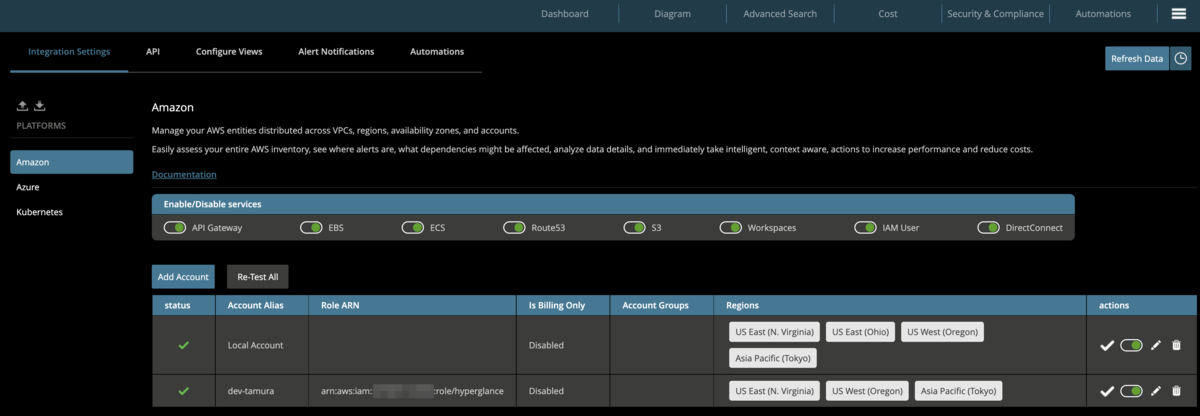Toggle the ECS service switch
This screenshot has width=1200, height=416.
pos(413,228)
